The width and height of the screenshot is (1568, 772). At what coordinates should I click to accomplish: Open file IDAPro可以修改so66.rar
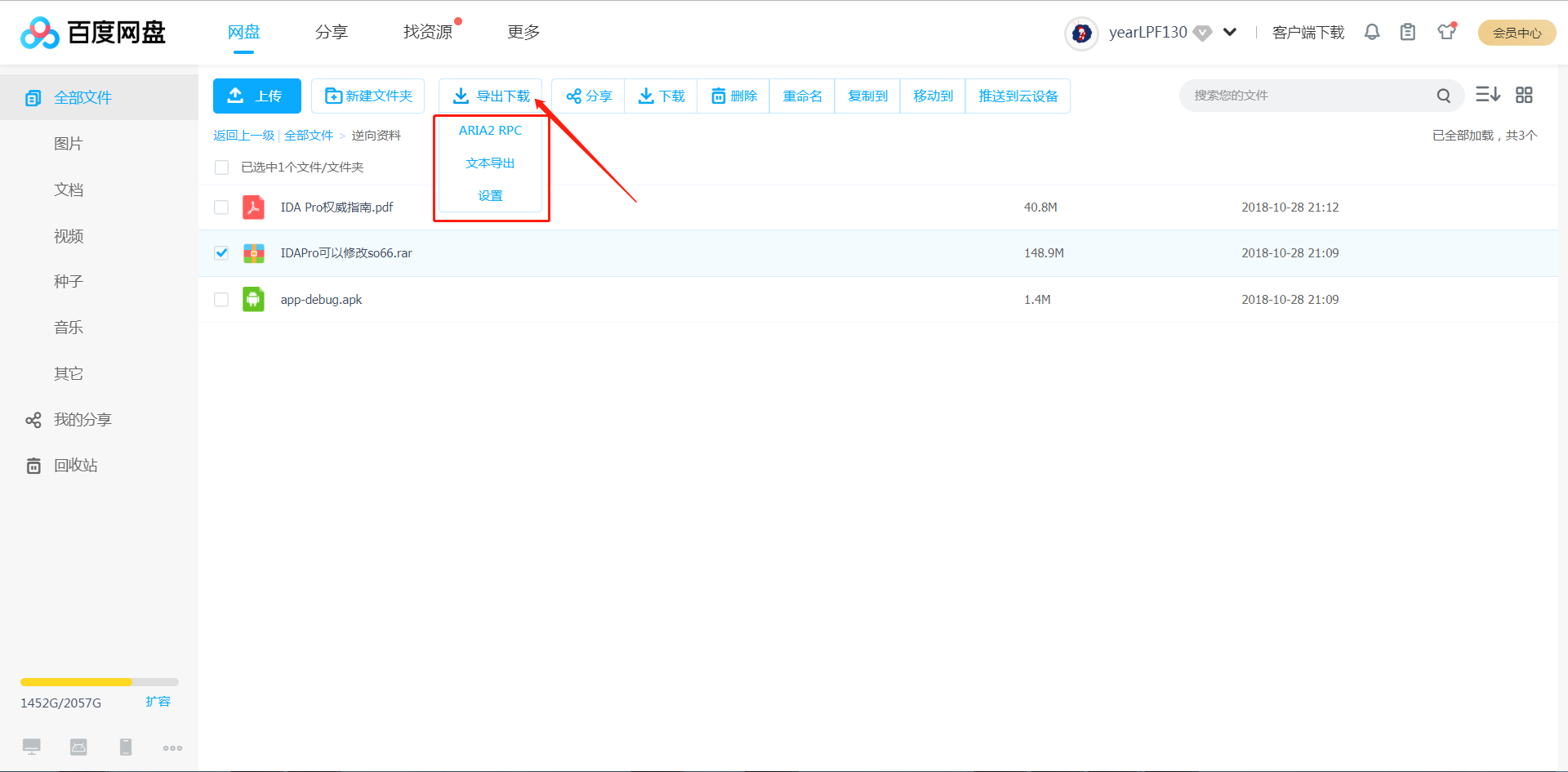[346, 253]
